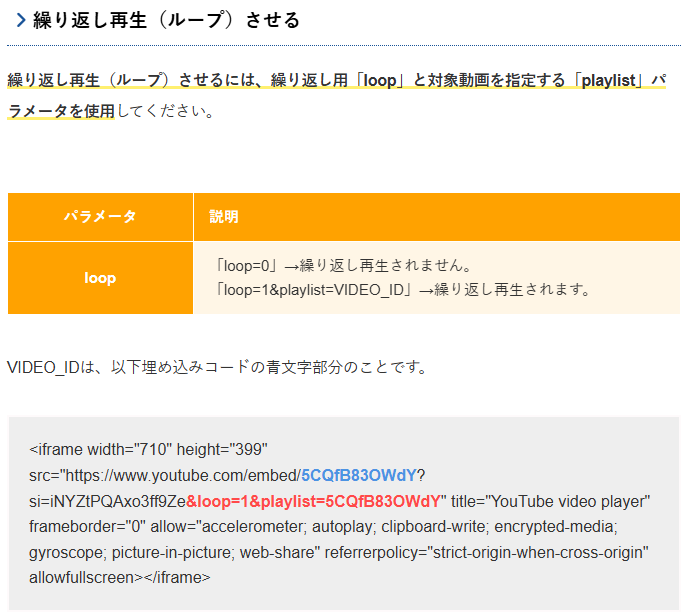Click the ラメータを使用 highlighted text
Screen dimensions: 685x612
pos(61,111)
